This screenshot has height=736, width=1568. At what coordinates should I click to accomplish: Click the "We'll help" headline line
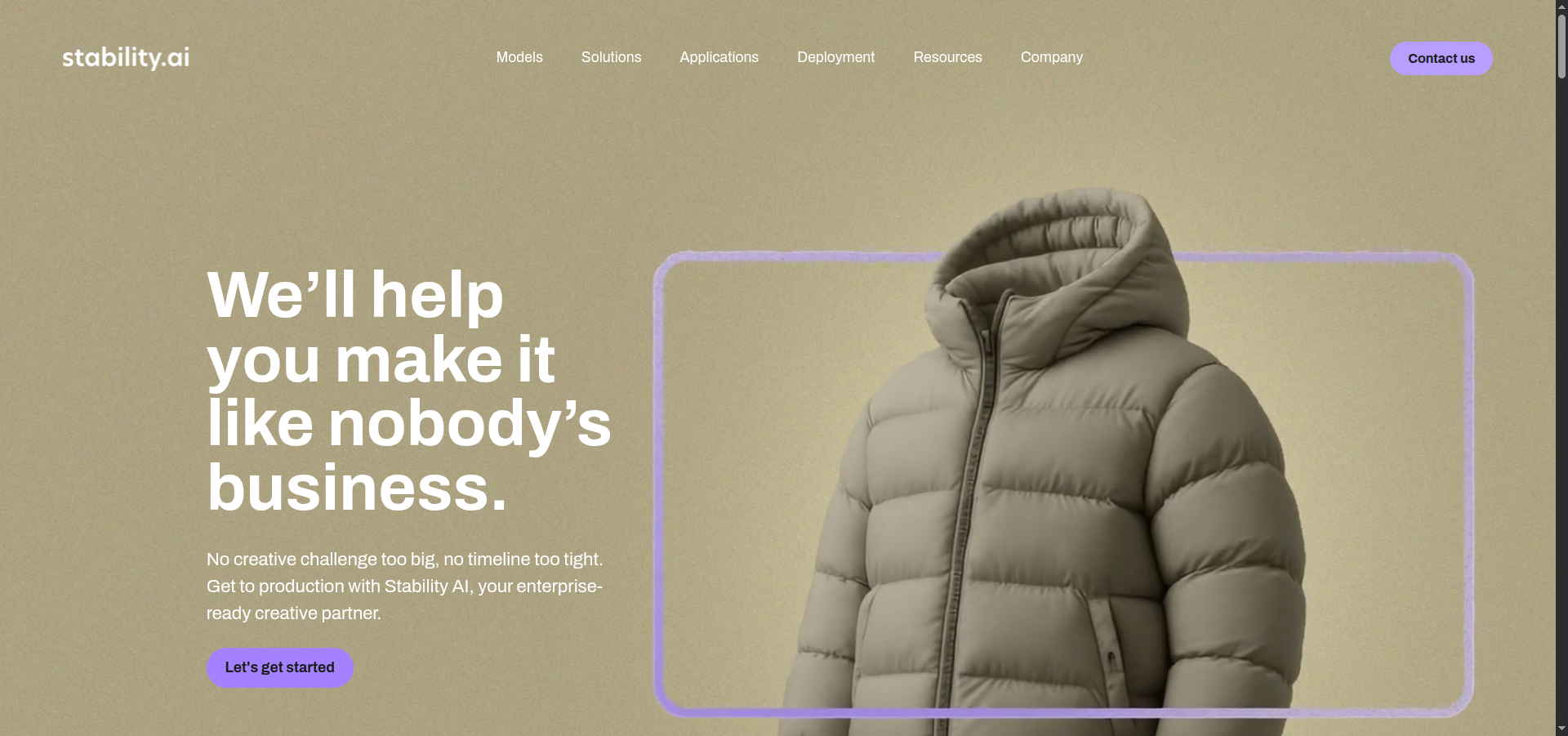pos(355,296)
